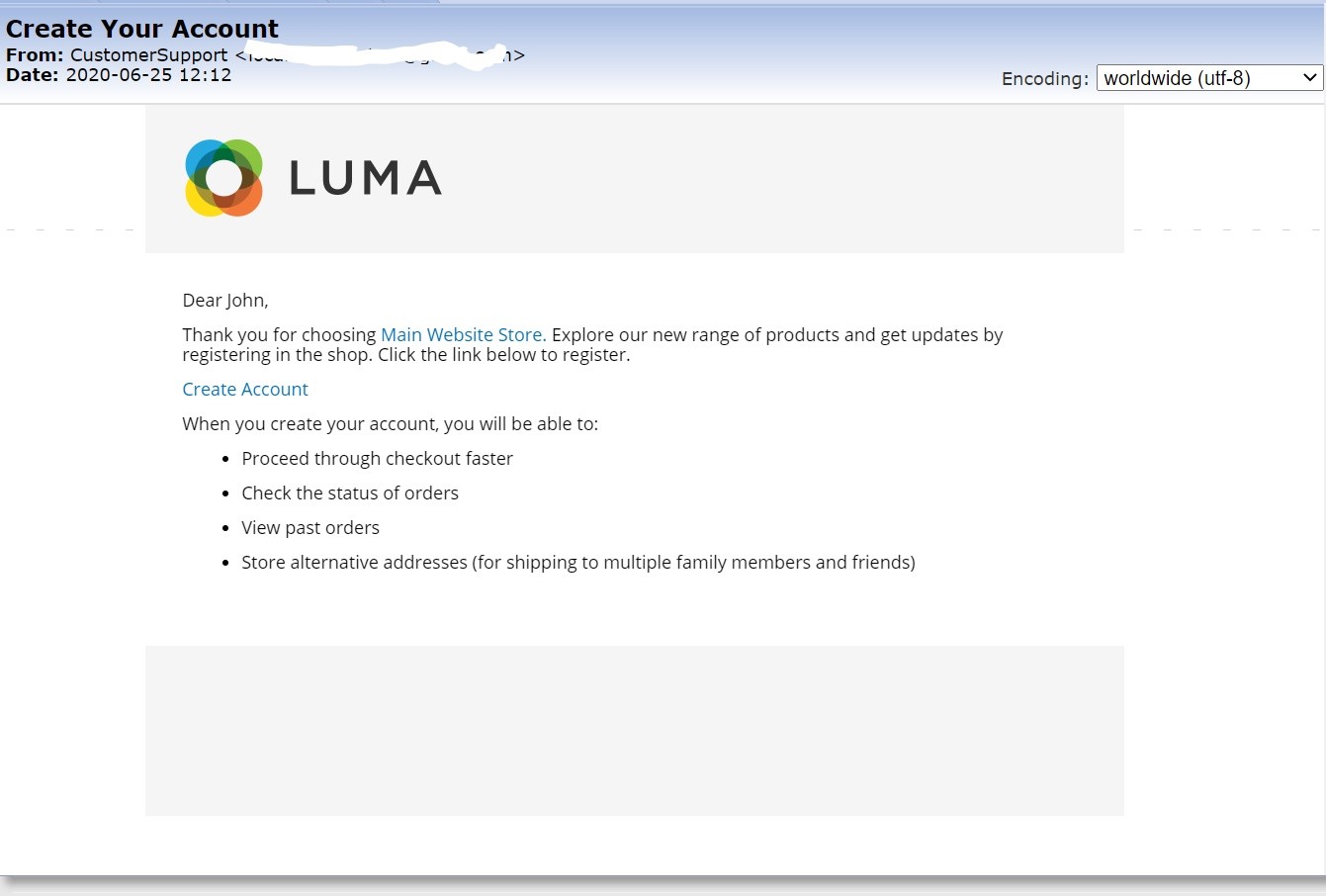The width and height of the screenshot is (1326, 896).
Task: Click the email date 2020-06-25 12:12
Action: pos(148,75)
